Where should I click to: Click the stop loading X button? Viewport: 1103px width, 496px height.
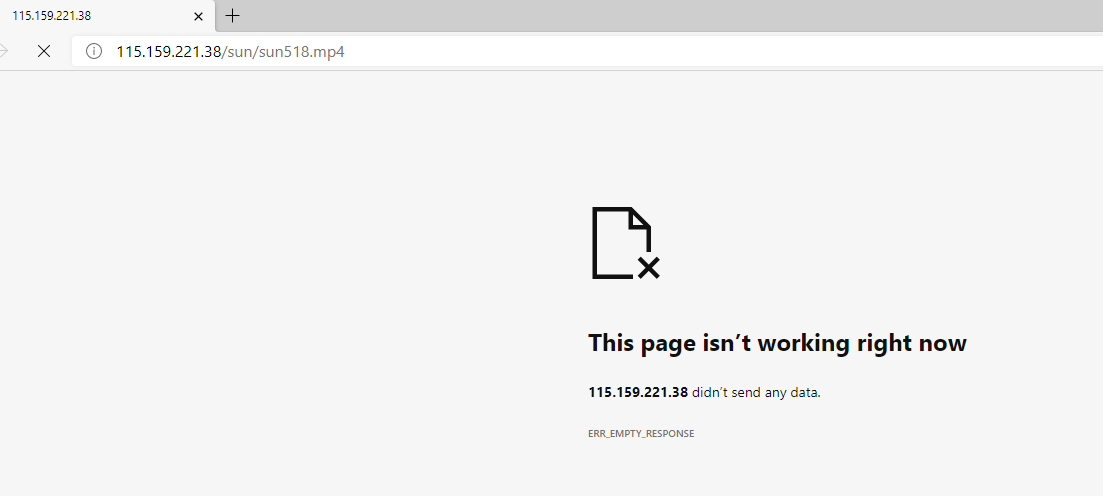click(44, 51)
